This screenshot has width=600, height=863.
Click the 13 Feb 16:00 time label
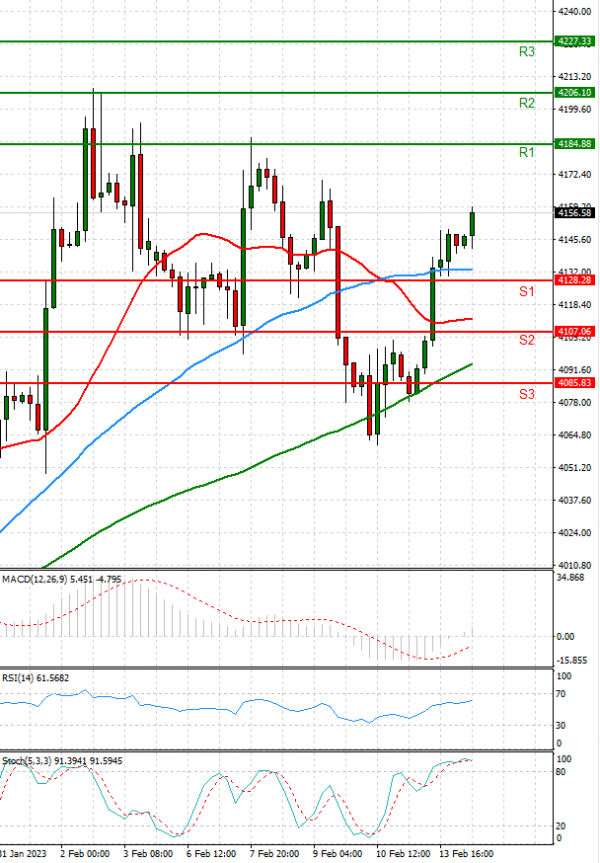coord(466,854)
